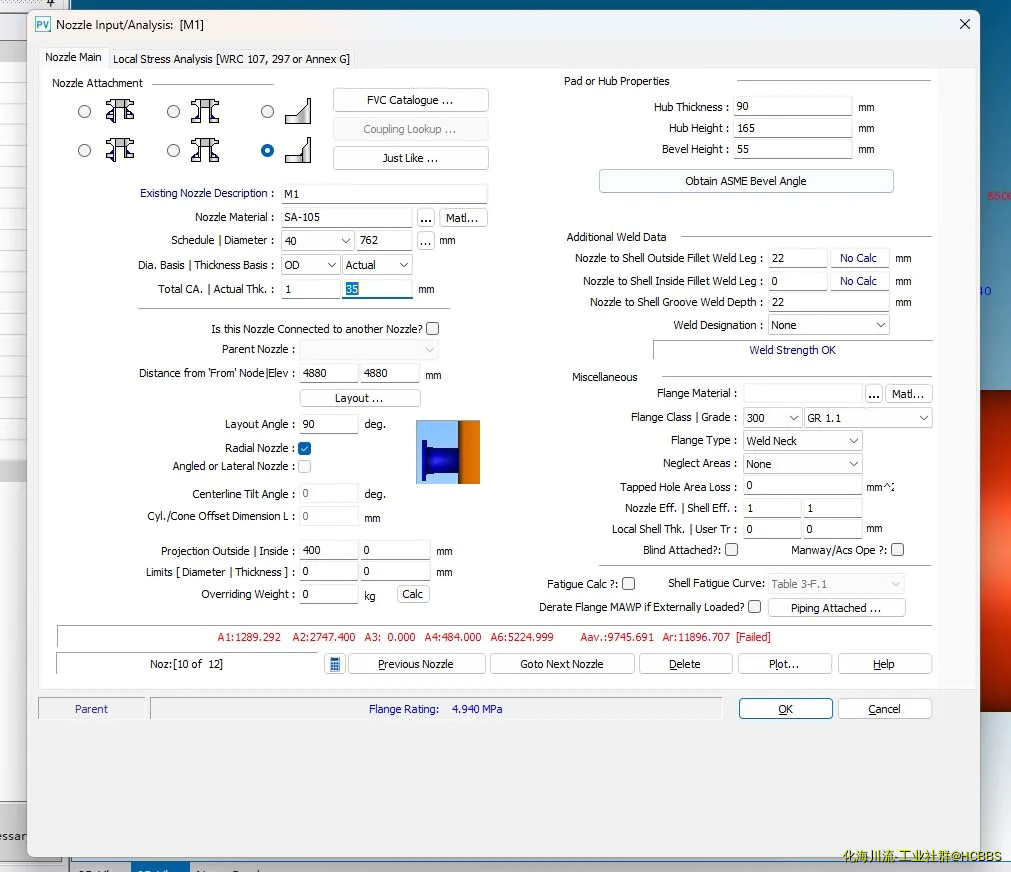Select the top-left nozzle attachment type icon
This screenshot has height=872, width=1011.
[120, 111]
